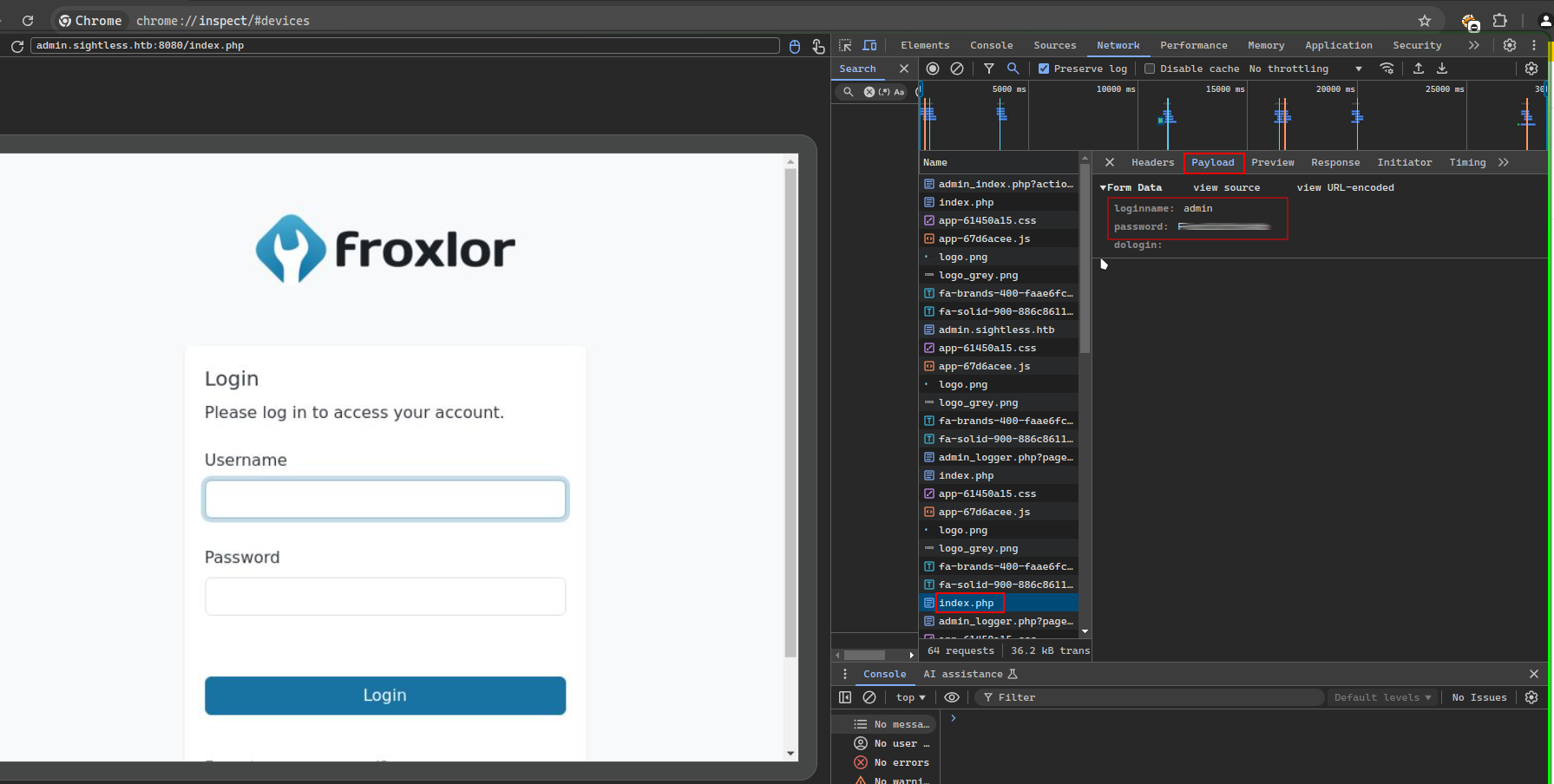Click the view source link
Screen dimensions: 1554x784
[1226, 187]
